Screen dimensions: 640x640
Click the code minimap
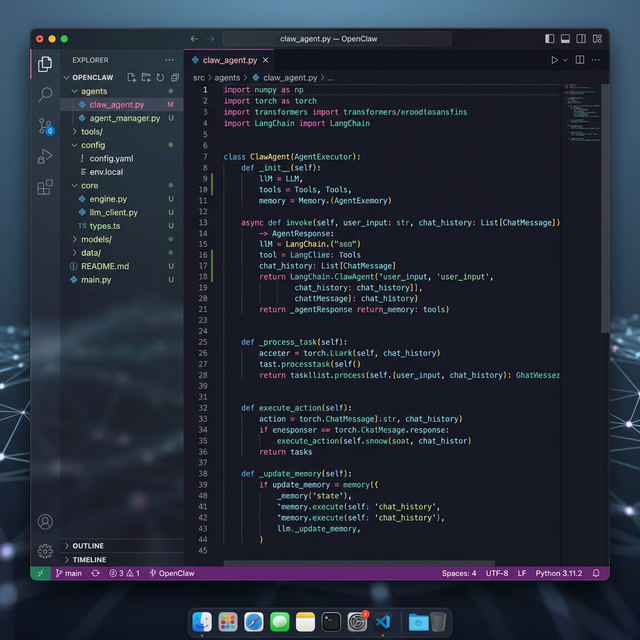point(582,112)
